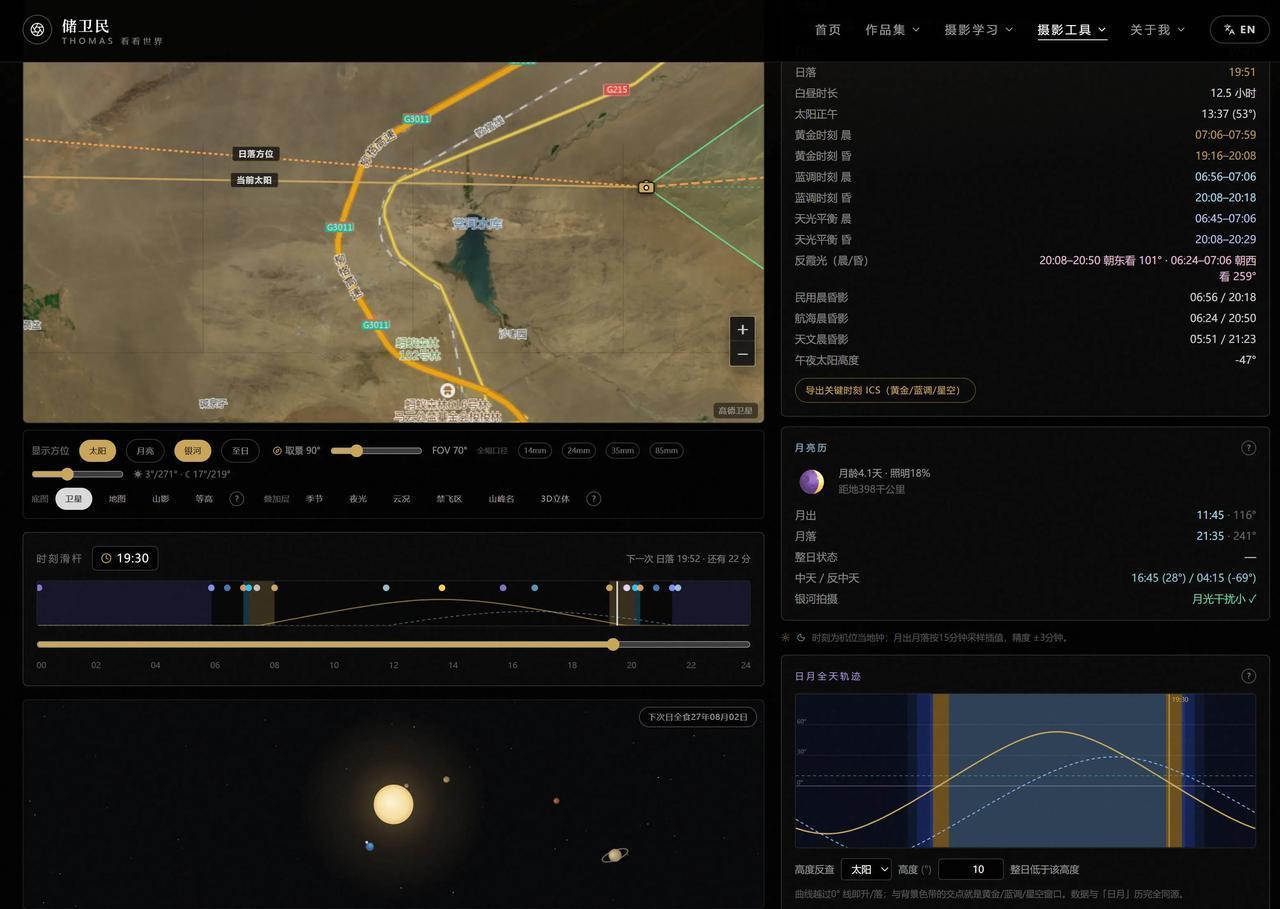
Task: Click the help icon after 3D立体
Action: tap(593, 499)
